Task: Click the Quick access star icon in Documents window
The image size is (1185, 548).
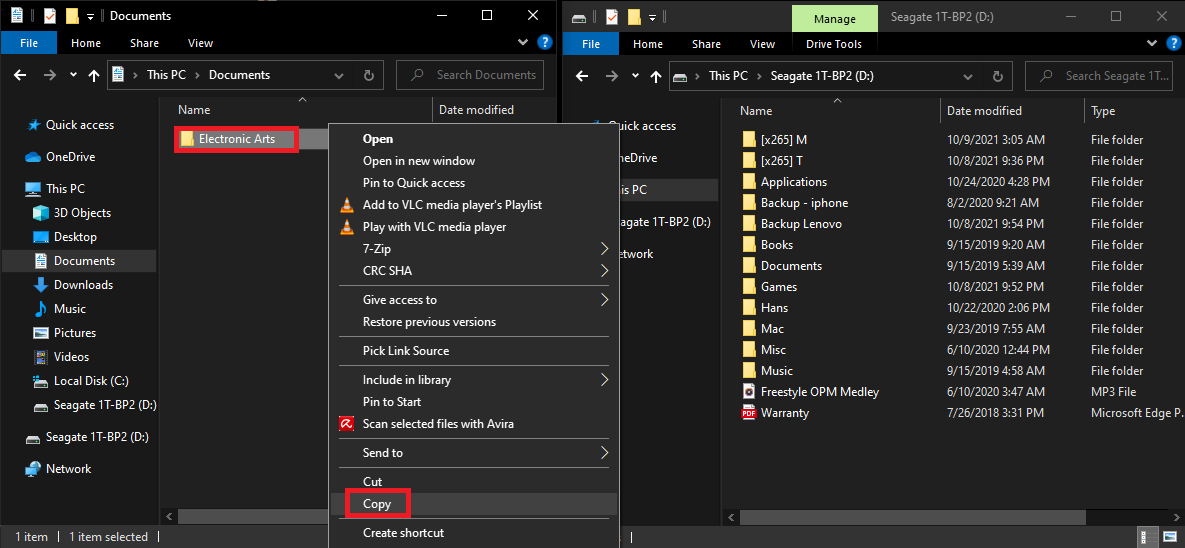Action: 33,125
